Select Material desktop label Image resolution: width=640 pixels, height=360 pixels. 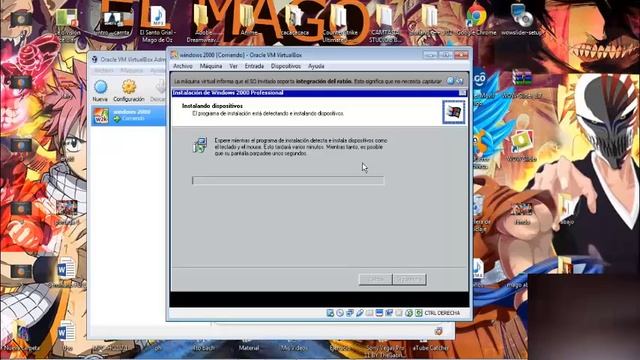click(249, 348)
